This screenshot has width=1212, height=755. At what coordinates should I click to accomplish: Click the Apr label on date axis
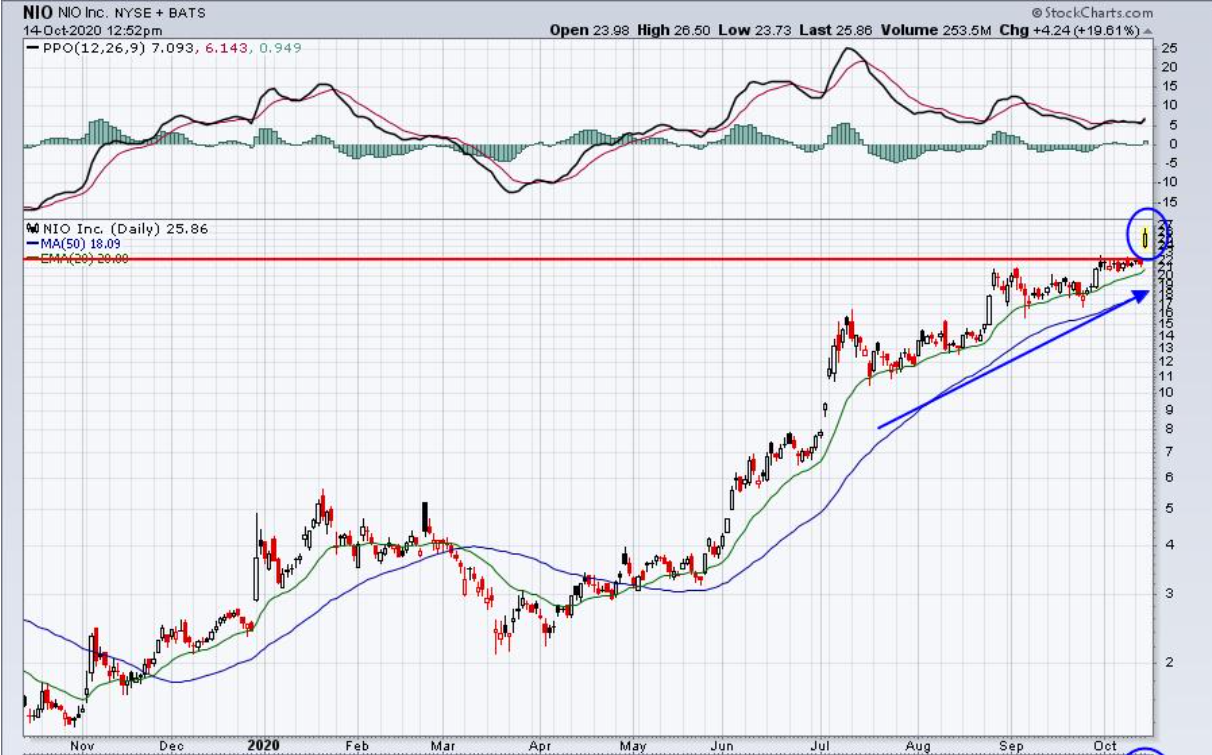(542, 746)
